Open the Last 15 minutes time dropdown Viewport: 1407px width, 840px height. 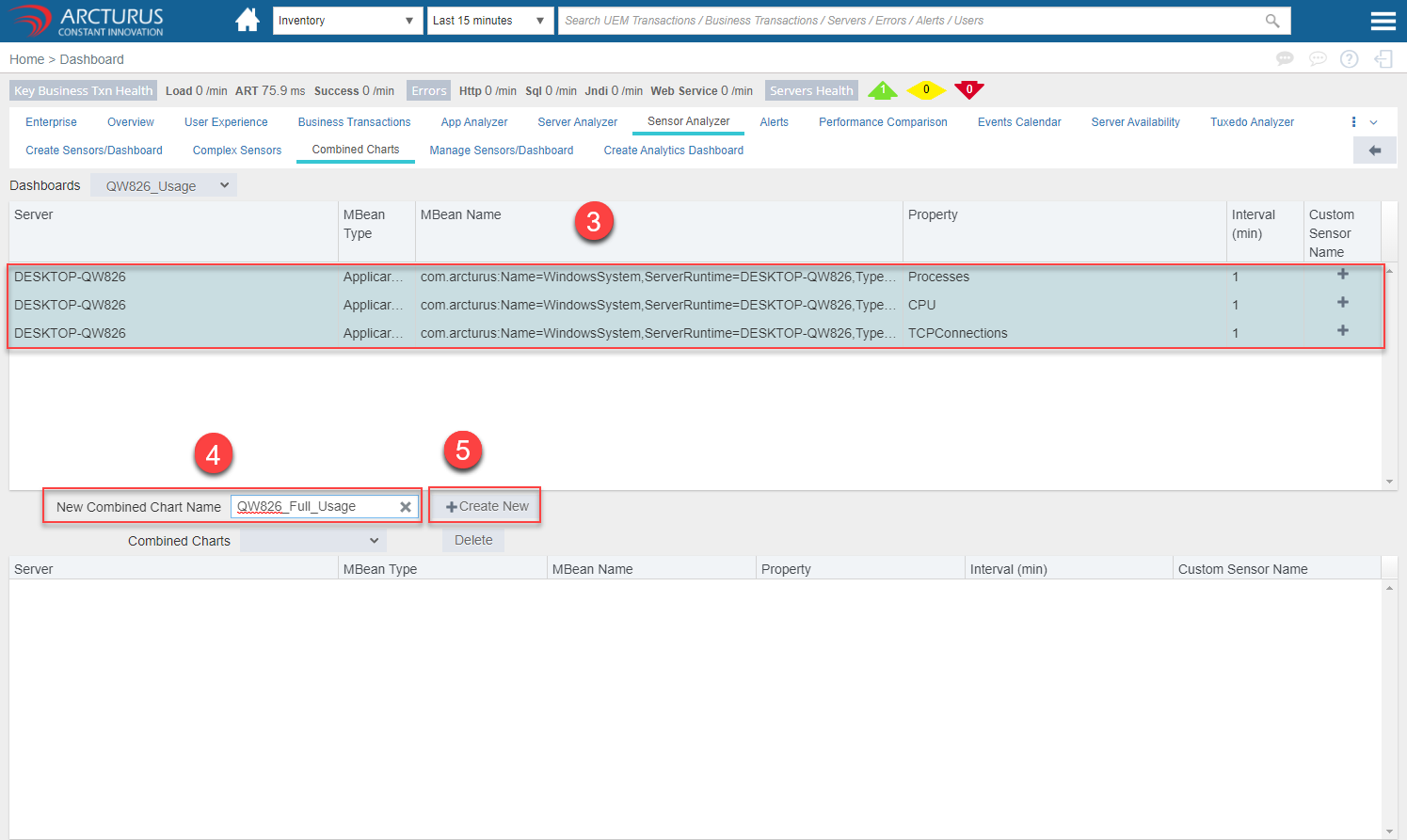tap(489, 21)
